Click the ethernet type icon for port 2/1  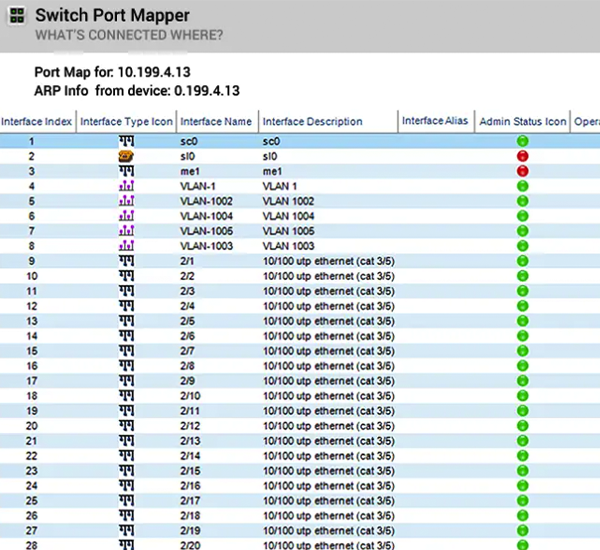click(127, 261)
